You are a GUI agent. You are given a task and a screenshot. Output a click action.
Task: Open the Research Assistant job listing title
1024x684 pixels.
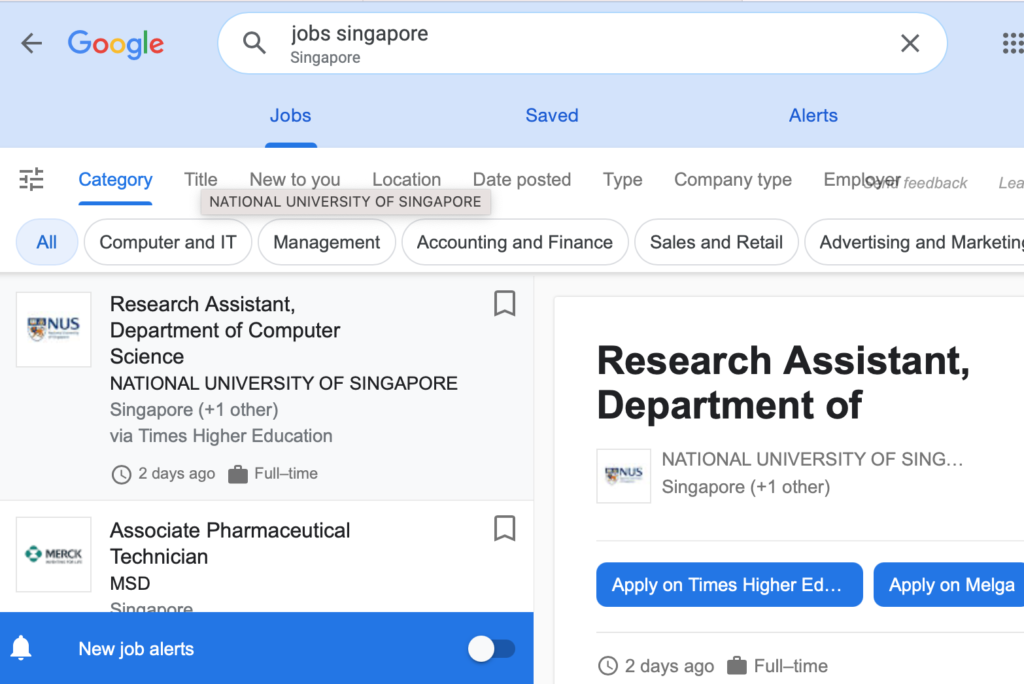225,330
